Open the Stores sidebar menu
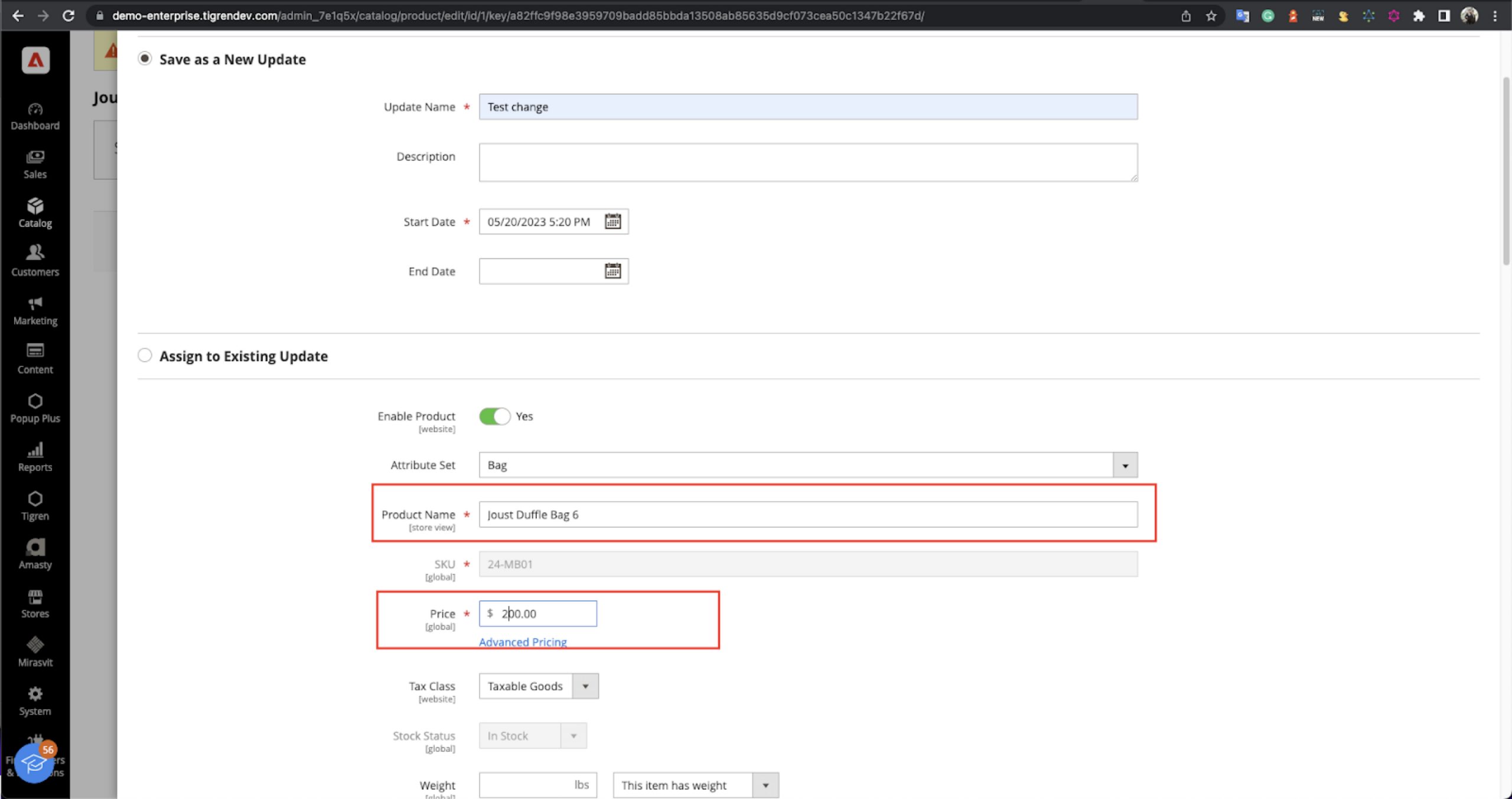1512x799 pixels. tap(35, 604)
